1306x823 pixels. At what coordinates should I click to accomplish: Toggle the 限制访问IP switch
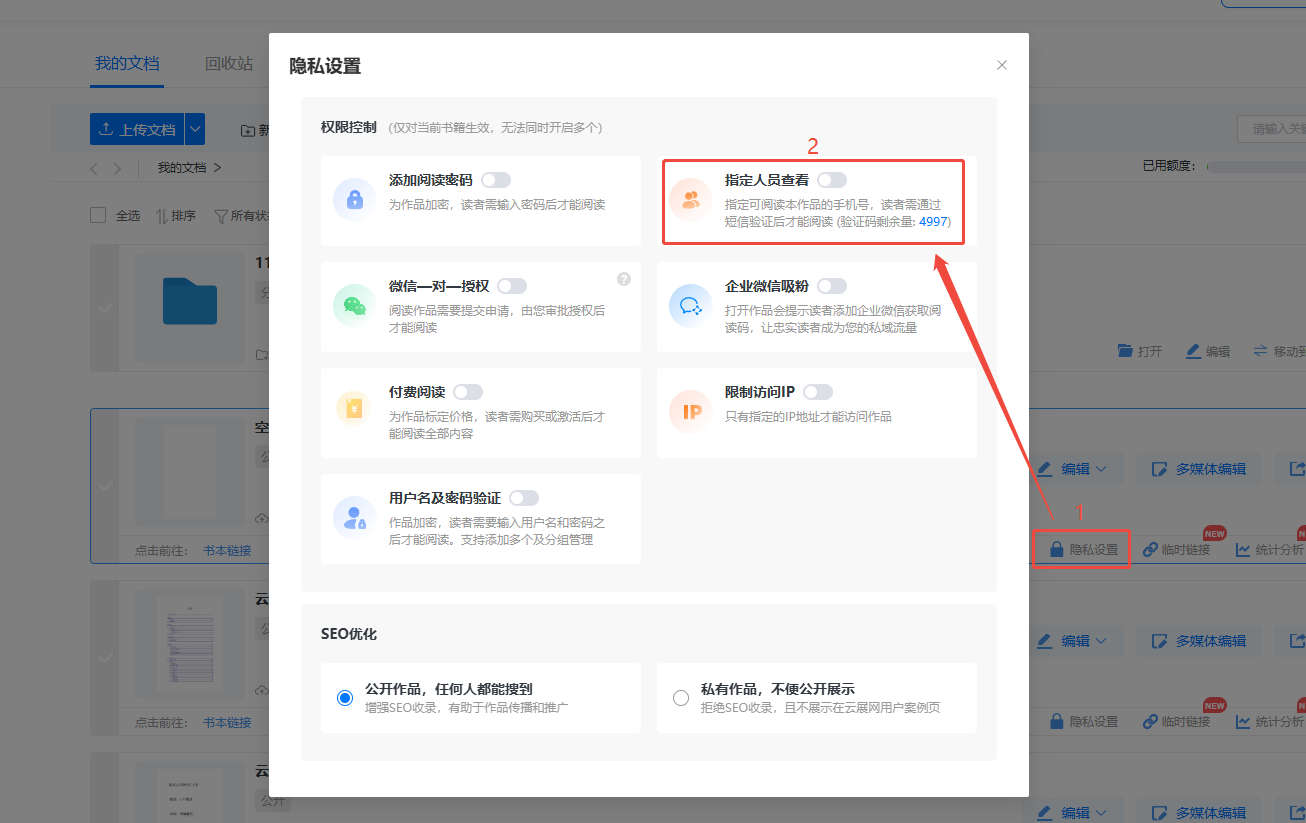click(818, 392)
